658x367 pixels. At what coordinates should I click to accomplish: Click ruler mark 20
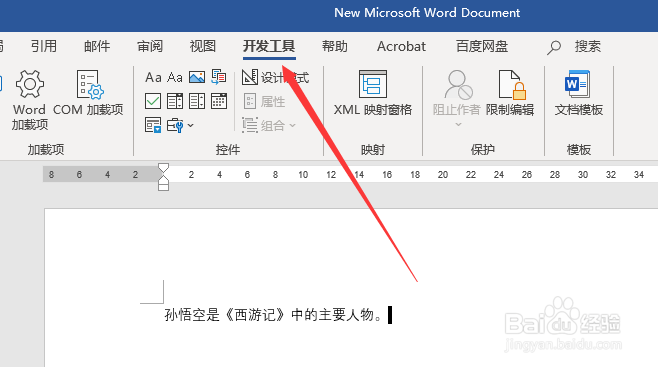pos(443,174)
